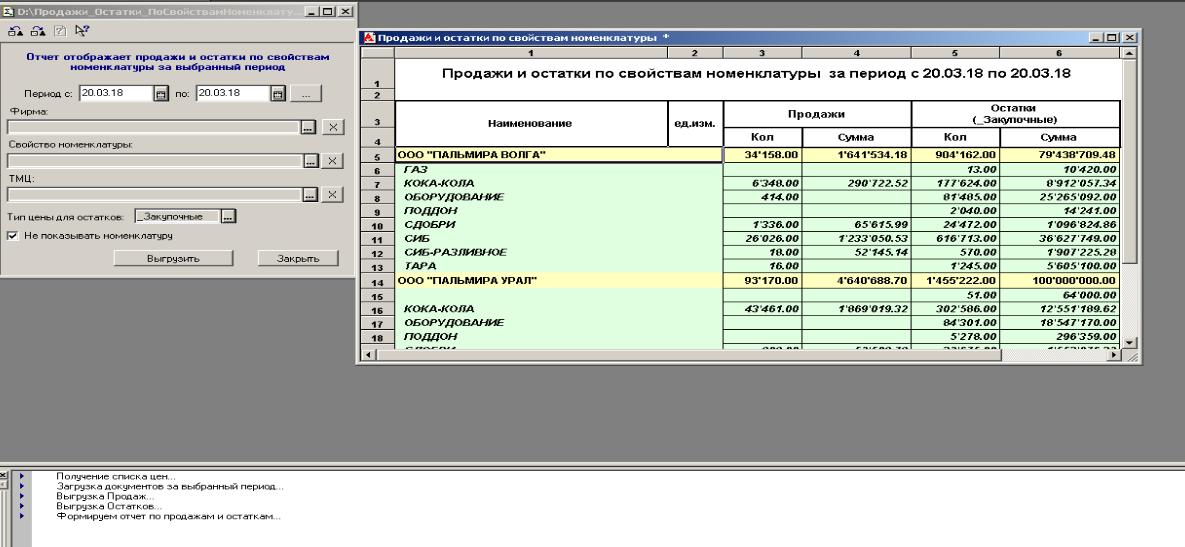Click cell ООО "ПАЛЬМИРА УРАЛ"
Screen dimensions: 1185x547
click(x=559, y=280)
